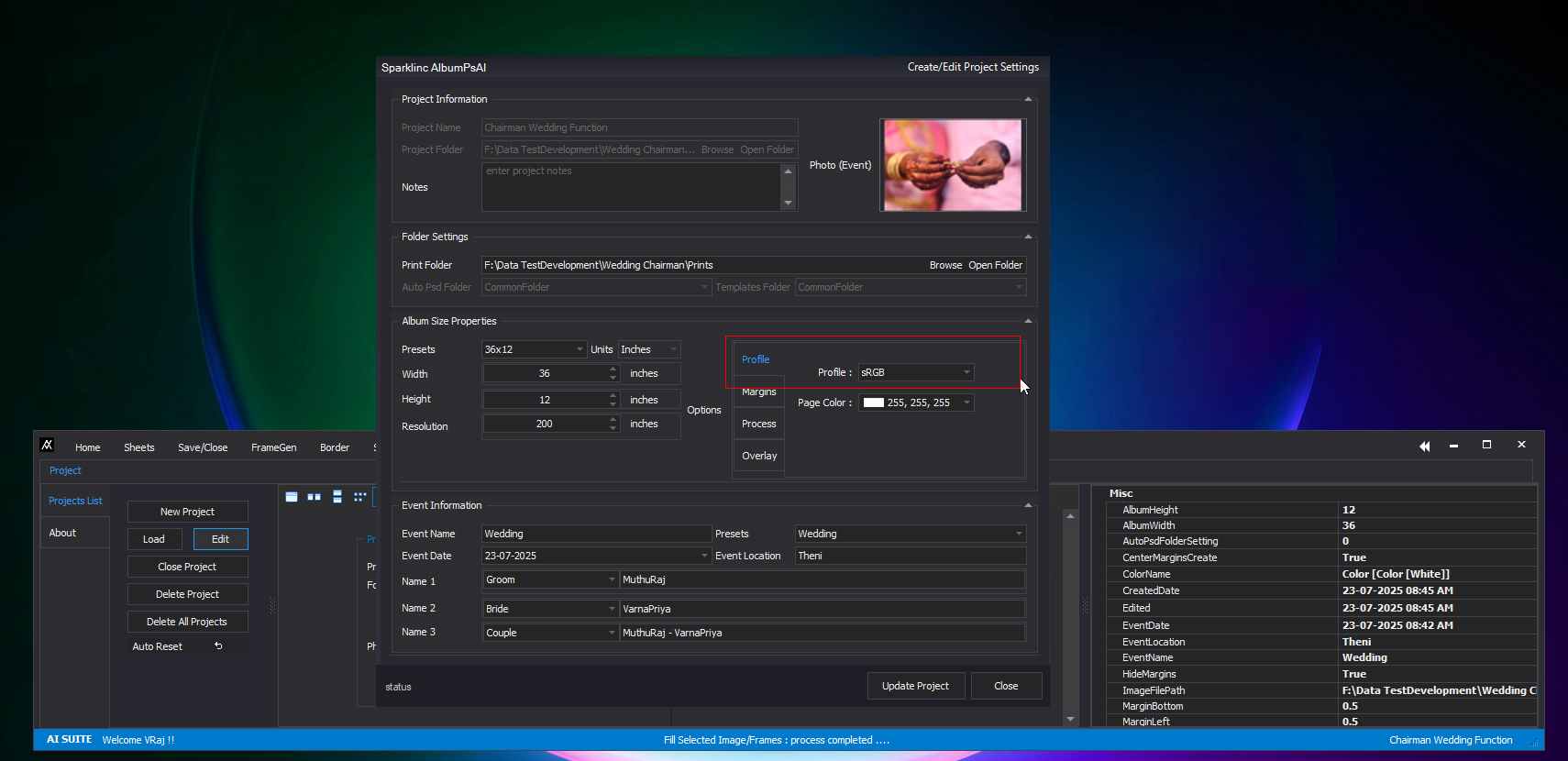Switch to the grid dots layout icon
The image size is (1568, 761).
pos(359,497)
